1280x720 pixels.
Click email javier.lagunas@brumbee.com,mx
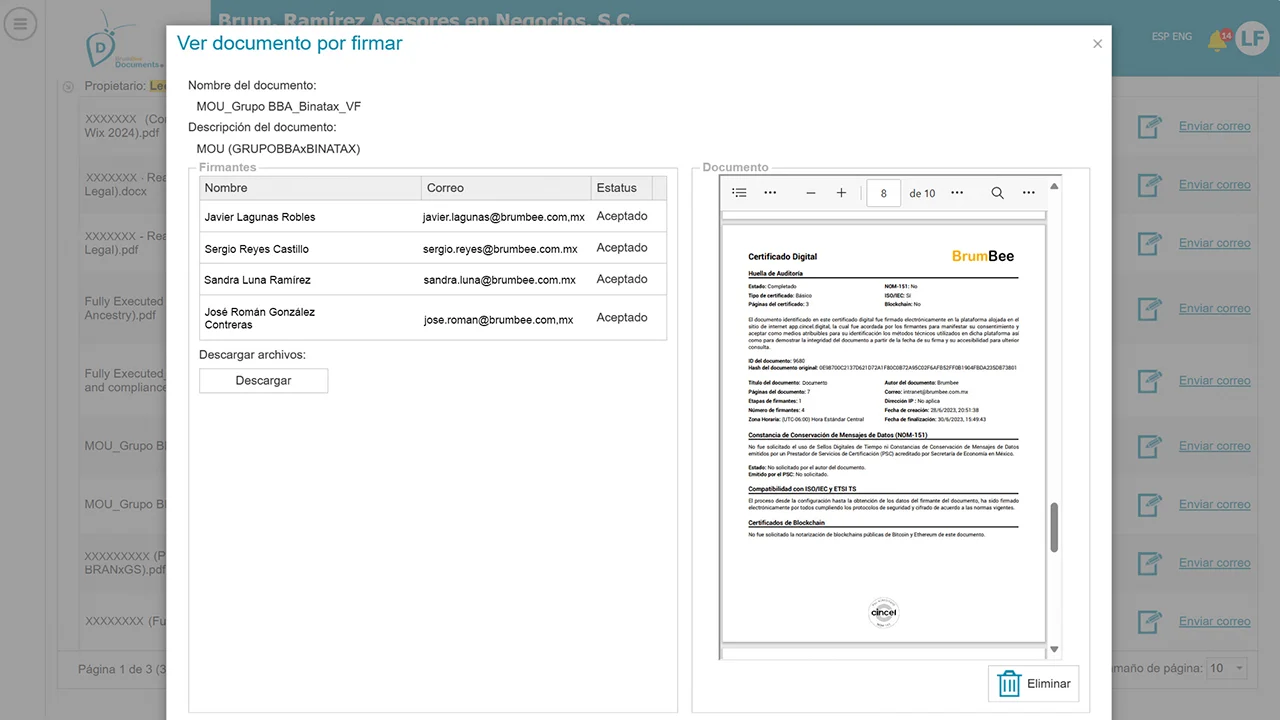[504, 217]
